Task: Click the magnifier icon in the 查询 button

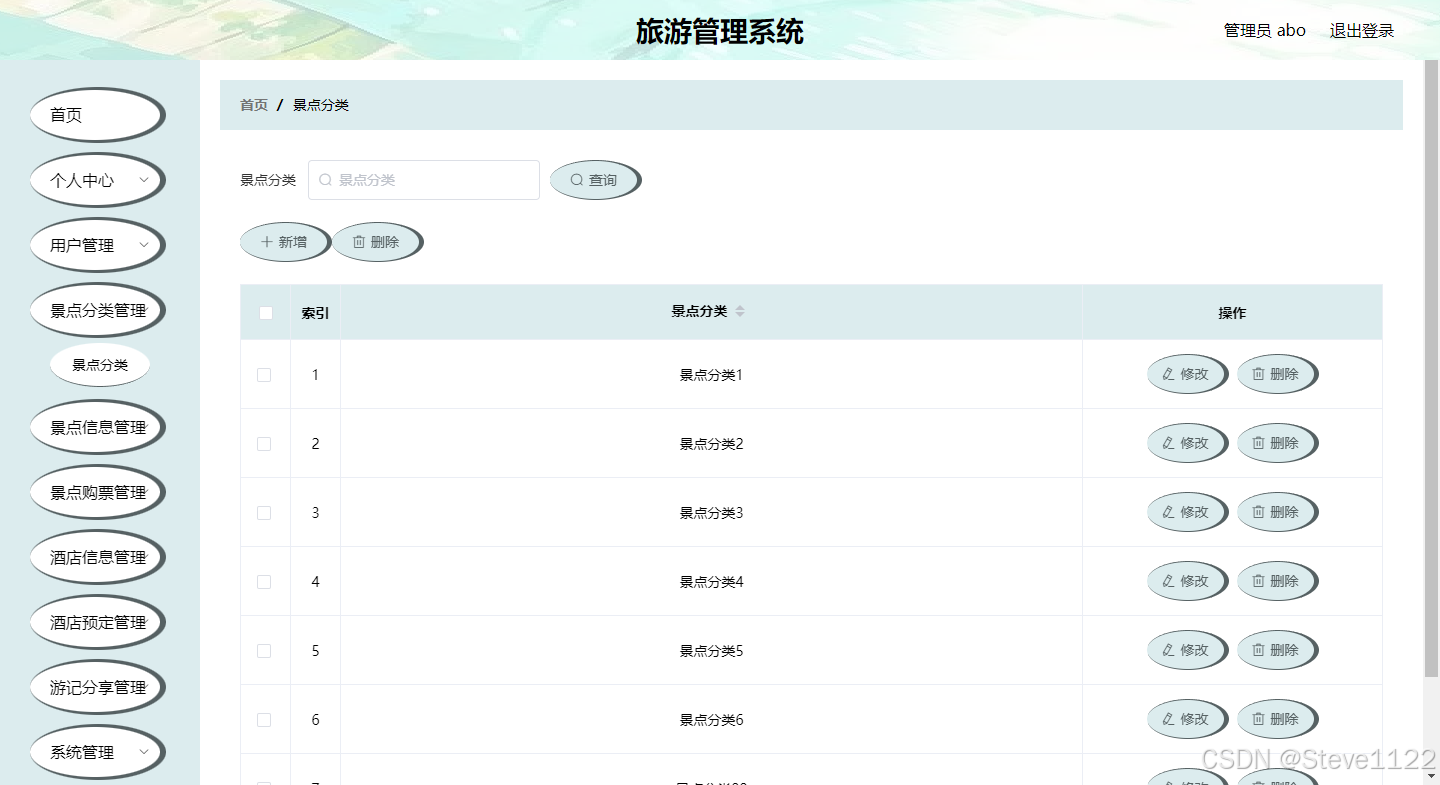Action: tap(576, 180)
